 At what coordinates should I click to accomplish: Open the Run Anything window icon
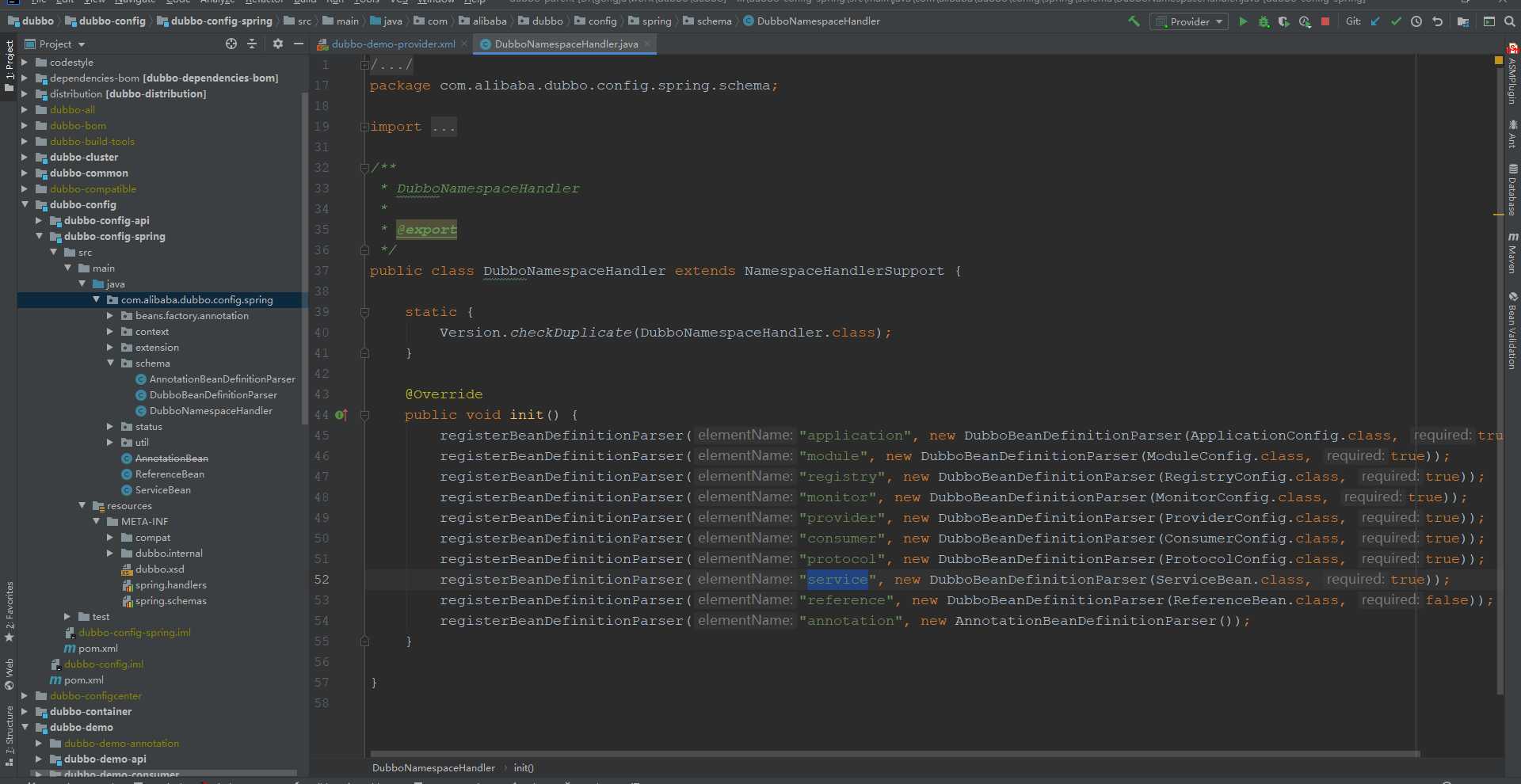[1489, 21]
